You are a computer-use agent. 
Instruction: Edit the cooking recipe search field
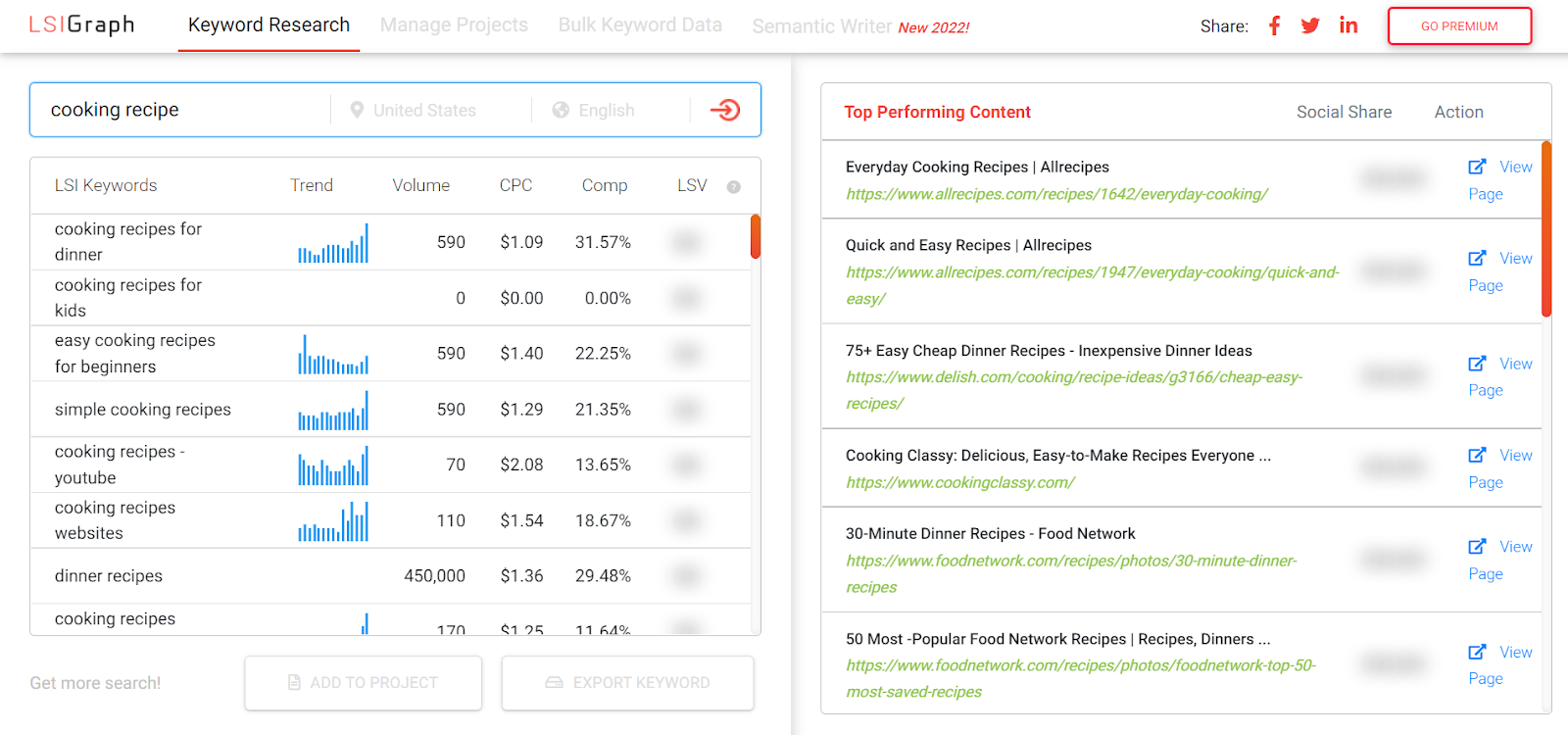[x=180, y=110]
